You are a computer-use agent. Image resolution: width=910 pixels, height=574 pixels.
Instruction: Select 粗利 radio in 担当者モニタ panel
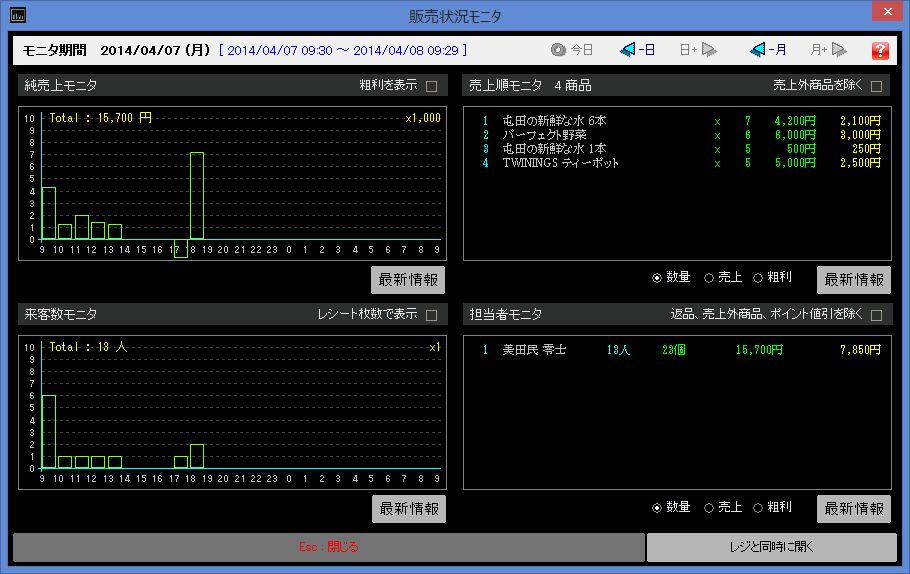click(758, 508)
